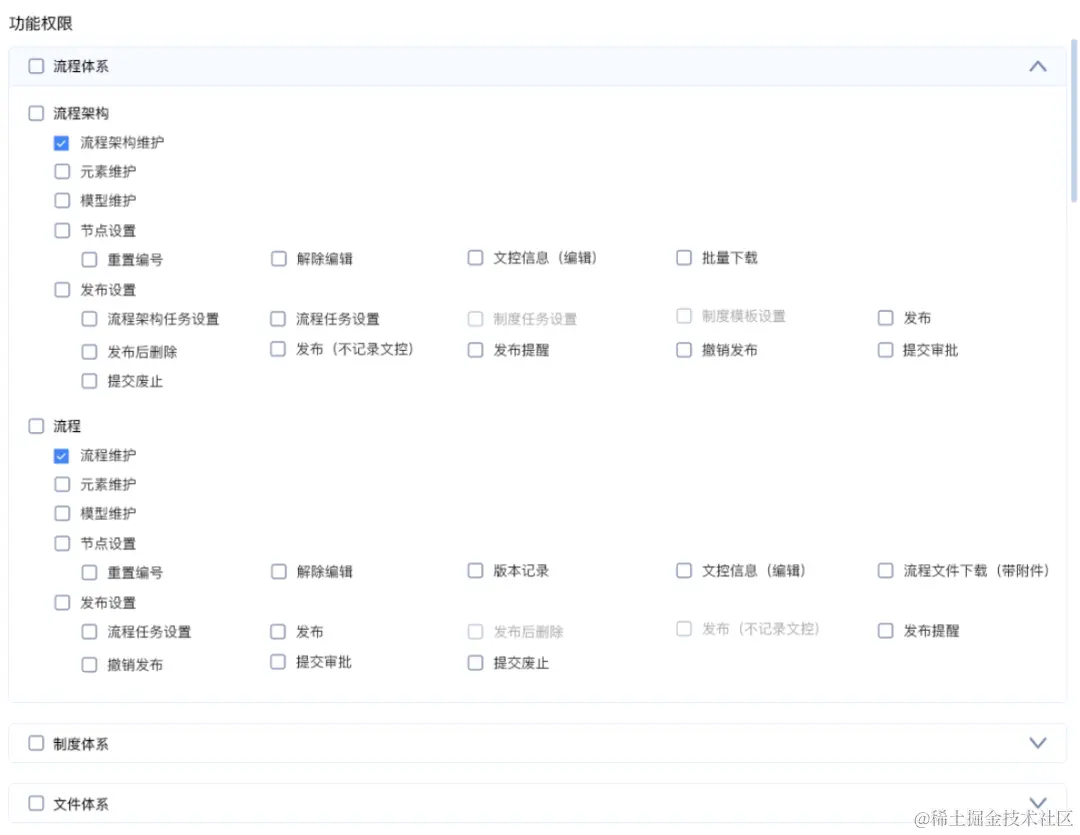Click the vertical scrollbar thumb
Viewport: 1080px width, 835px height.
tap(1073, 121)
